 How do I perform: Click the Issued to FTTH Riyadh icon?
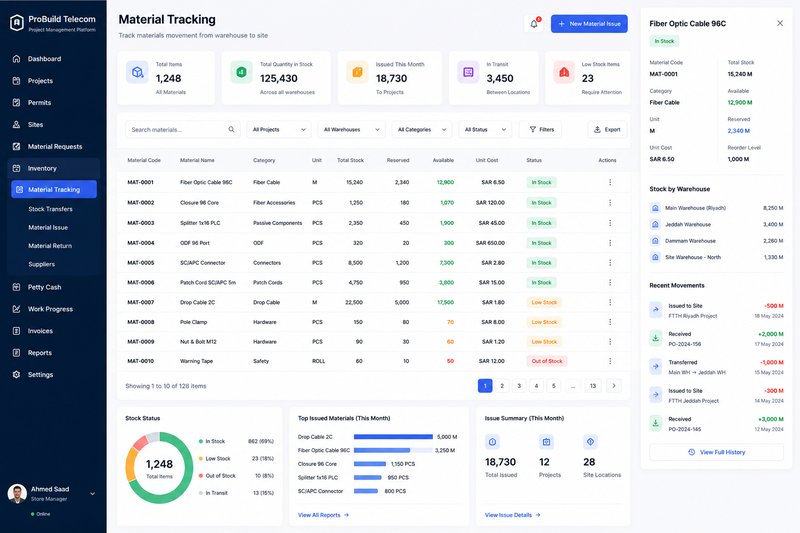[x=656, y=310]
